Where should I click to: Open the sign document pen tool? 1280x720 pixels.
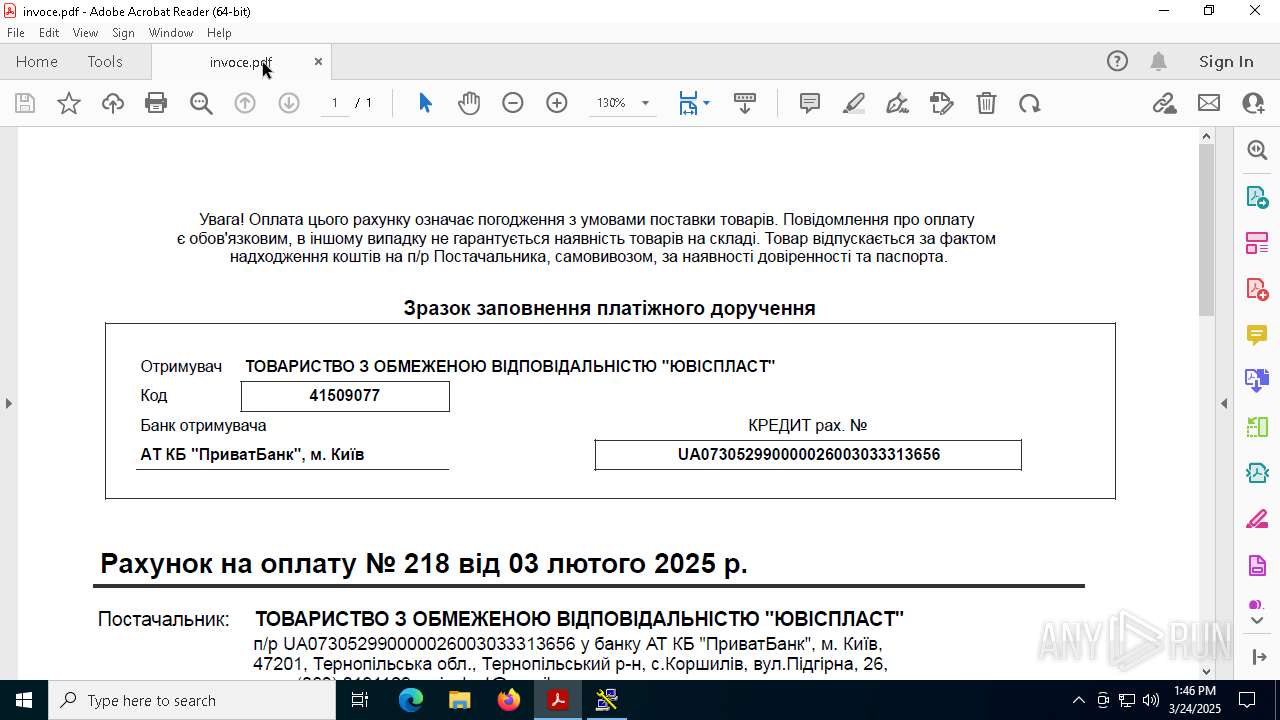coord(898,103)
